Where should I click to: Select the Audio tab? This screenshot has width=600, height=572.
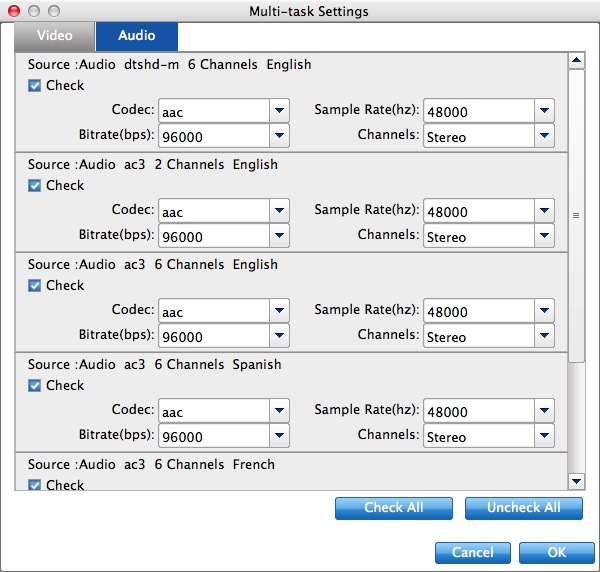pyautogui.click(x=137, y=36)
